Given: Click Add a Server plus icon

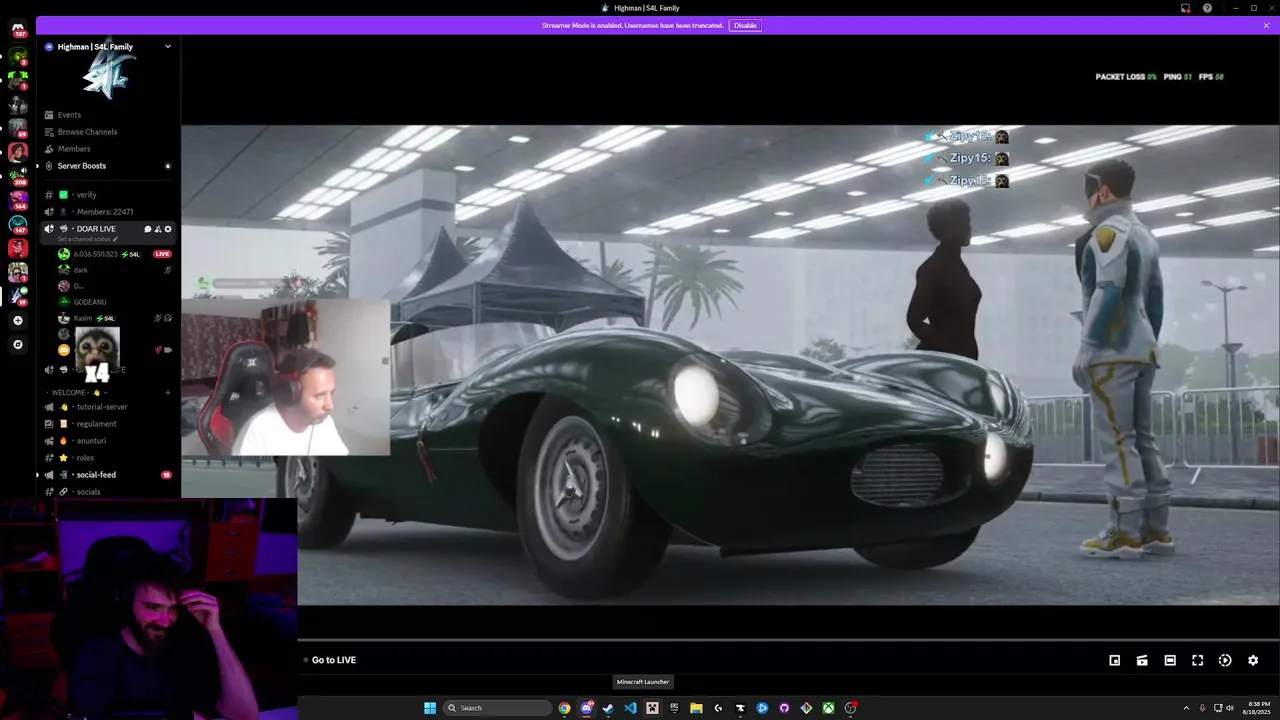Looking at the screenshot, I should coord(17,321).
